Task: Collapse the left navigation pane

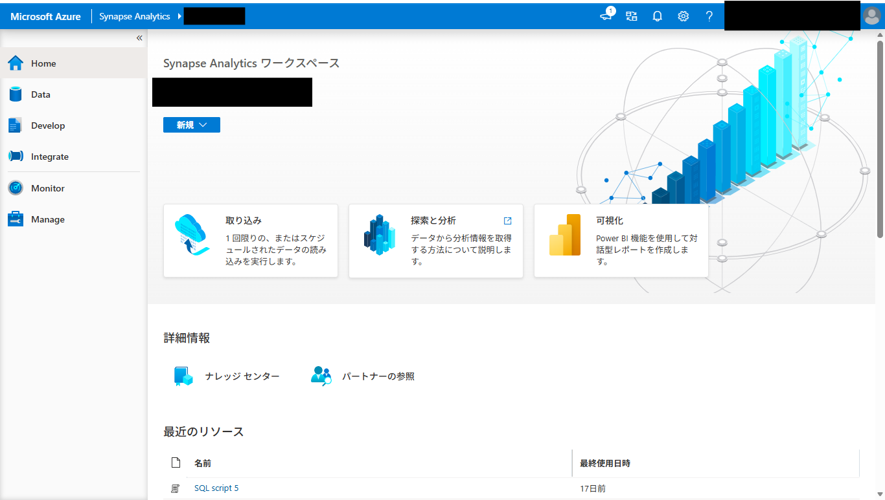Action: tap(139, 38)
